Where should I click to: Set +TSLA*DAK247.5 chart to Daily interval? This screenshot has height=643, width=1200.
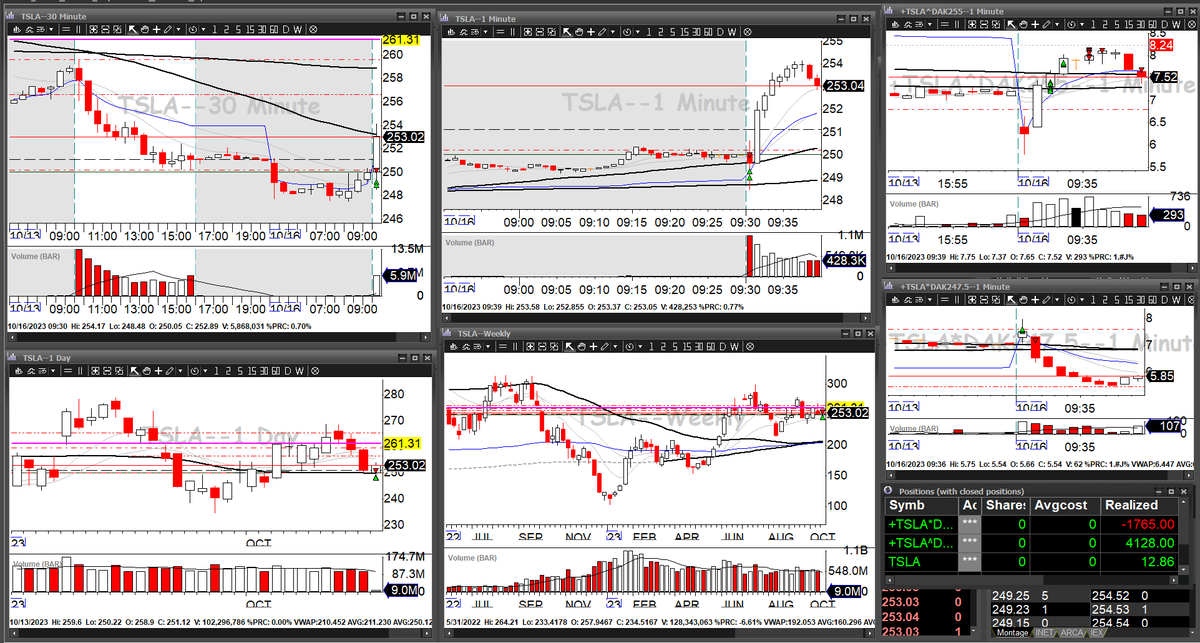pyautogui.click(x=1165, y=300)
